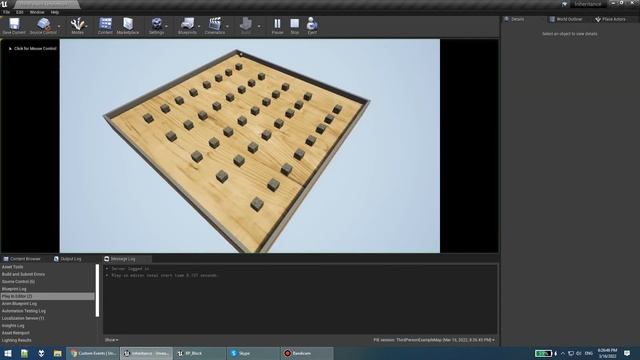
Task: Switch to the Skype taskbar window
Action: [x=253, y=353]
